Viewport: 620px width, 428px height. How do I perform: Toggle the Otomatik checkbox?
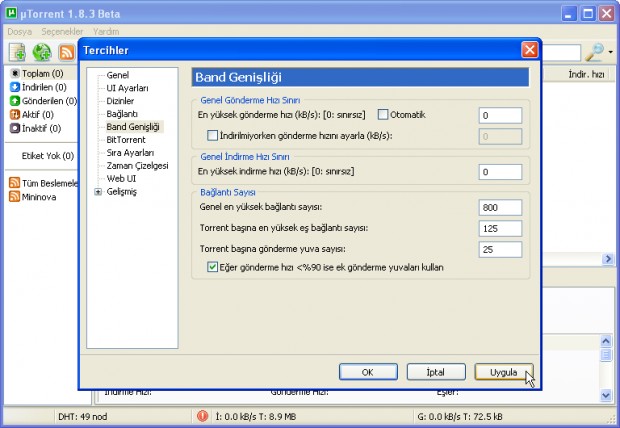pos(383,115)
